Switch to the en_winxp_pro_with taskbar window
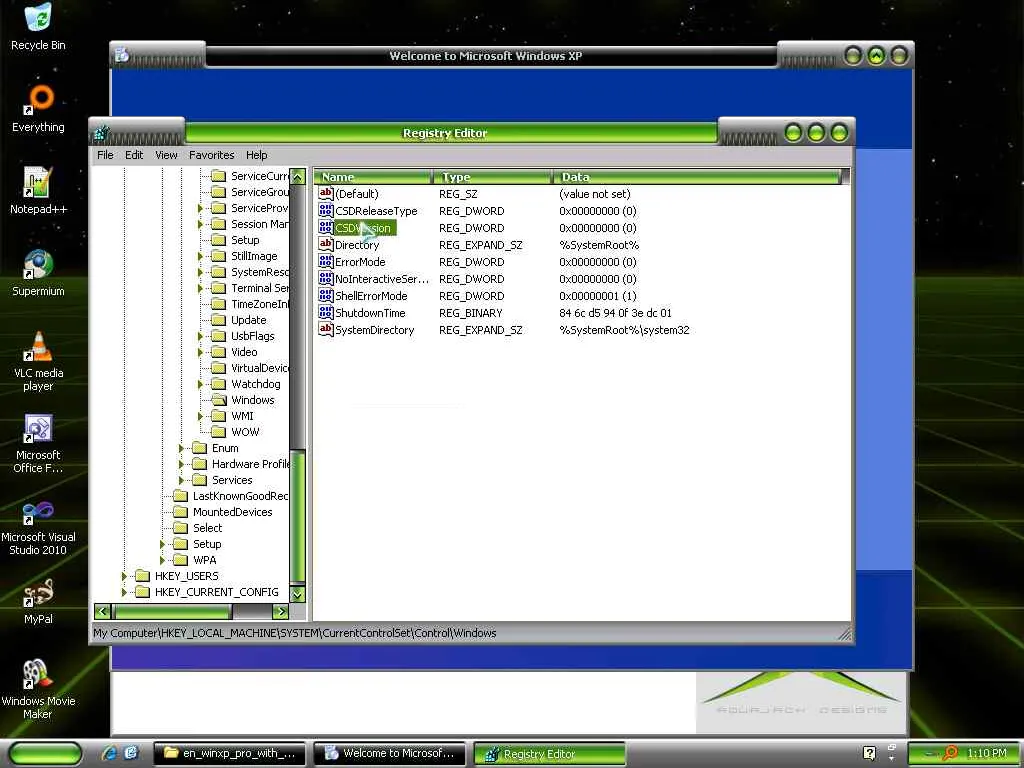 [x=229, y=753]
